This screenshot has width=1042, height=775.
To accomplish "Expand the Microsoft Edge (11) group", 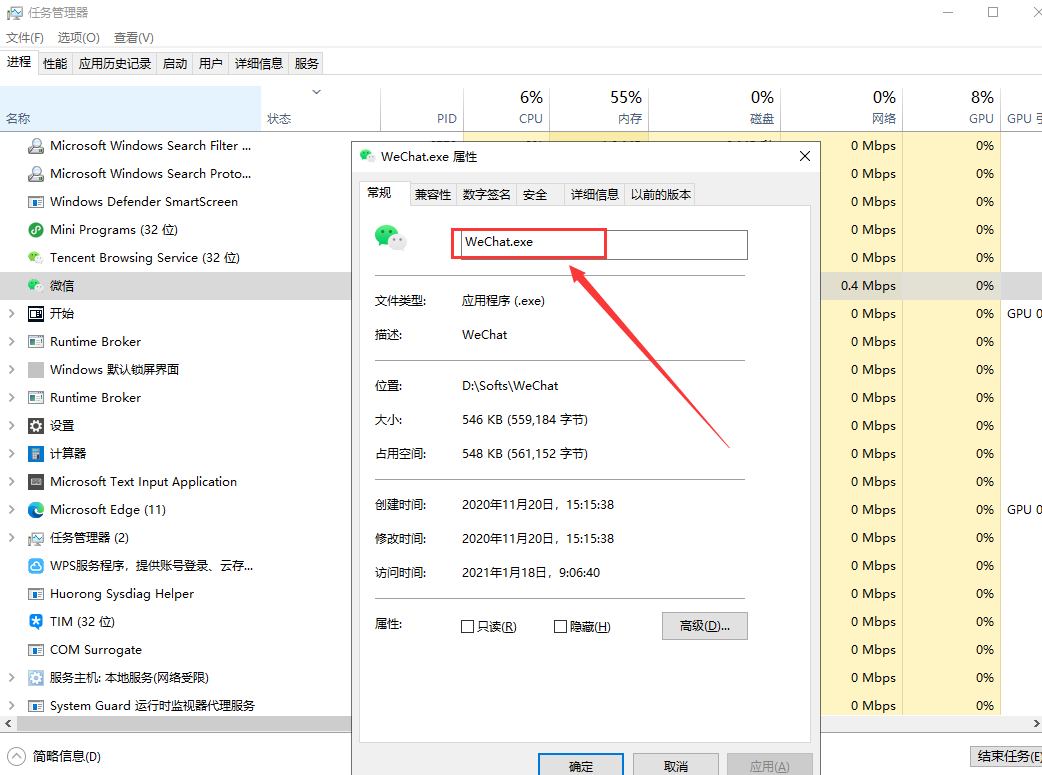I will [x=14, y=509].
